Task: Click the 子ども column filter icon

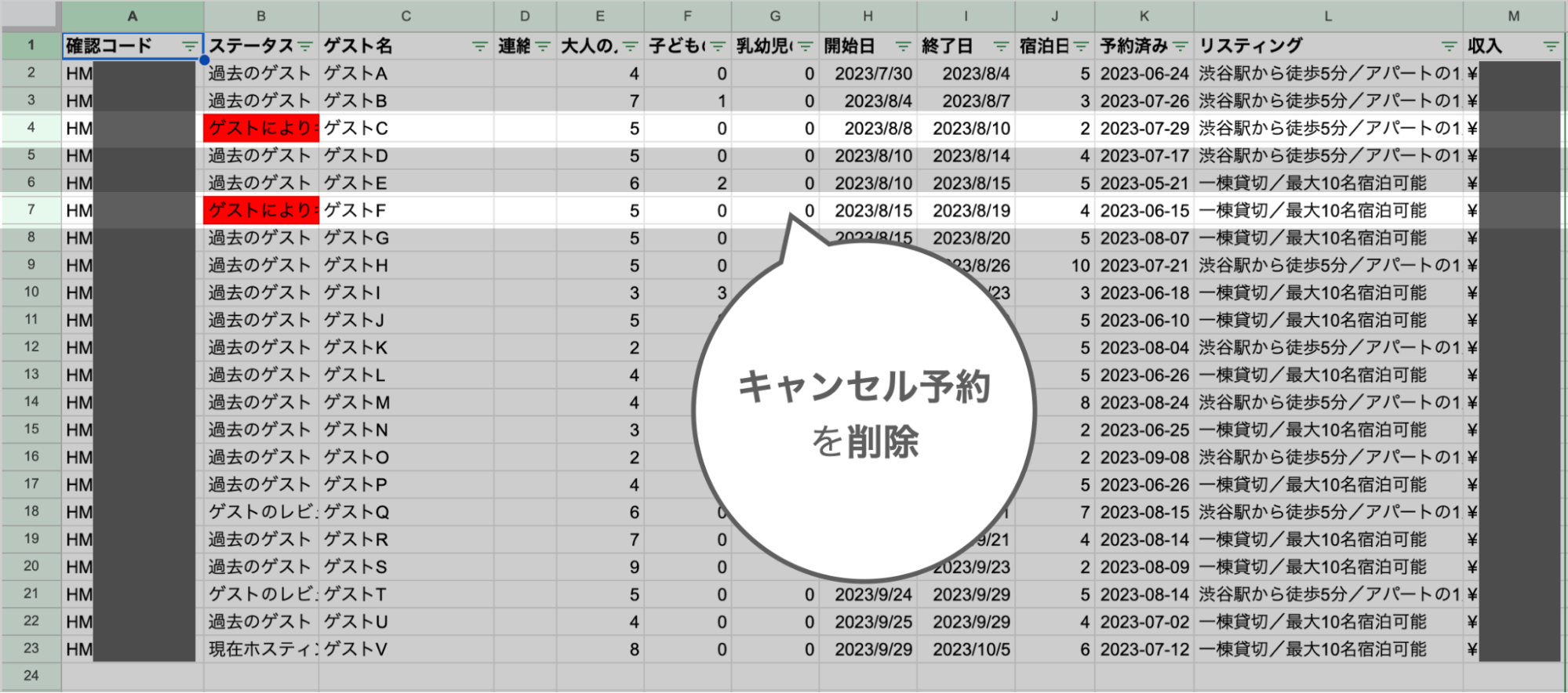Action: point(717,47)
